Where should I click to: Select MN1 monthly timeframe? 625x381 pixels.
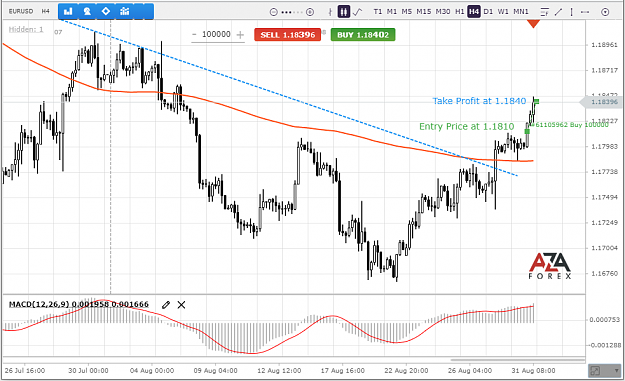(521, 12)
